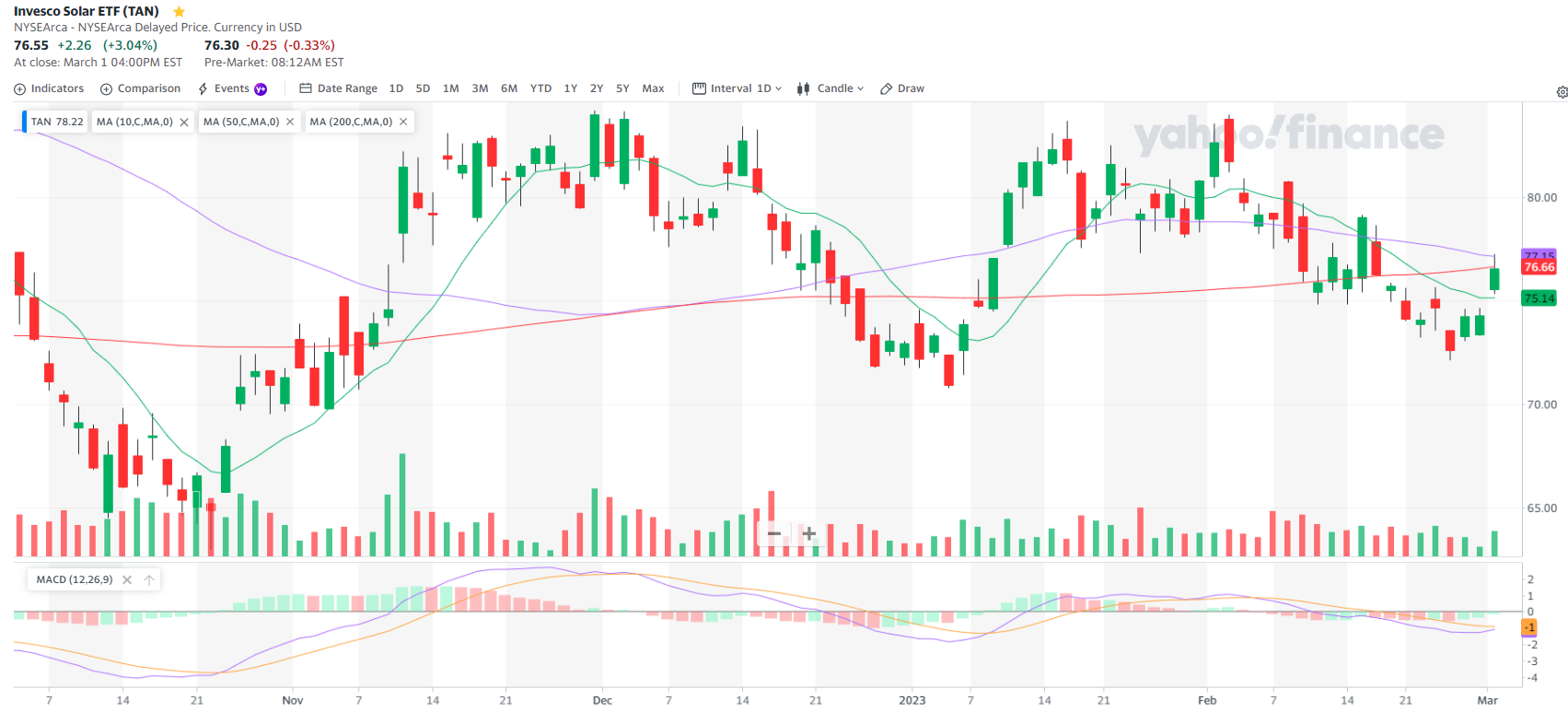Zoom in the chart with plus button

[809, 533]
